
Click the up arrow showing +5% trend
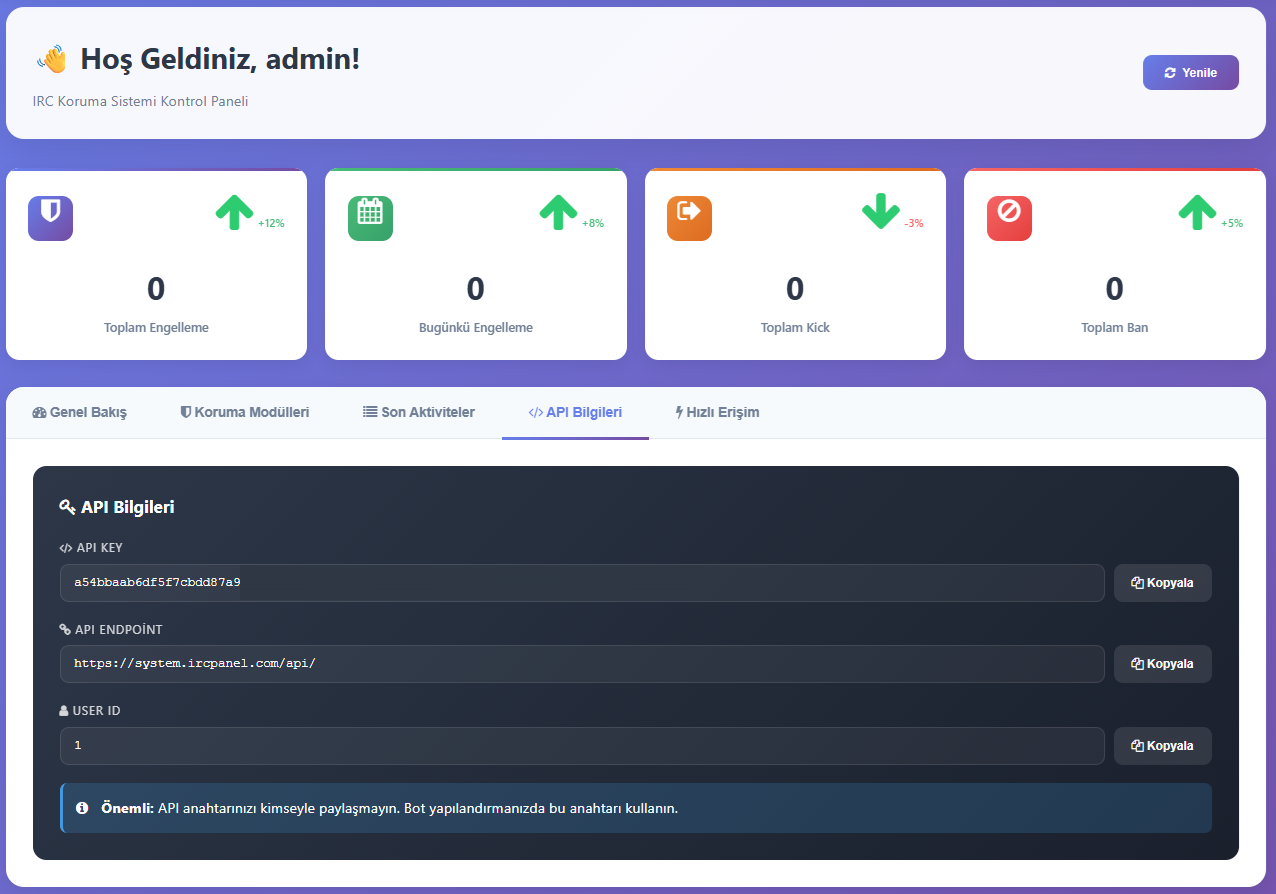coord(1197,212)
